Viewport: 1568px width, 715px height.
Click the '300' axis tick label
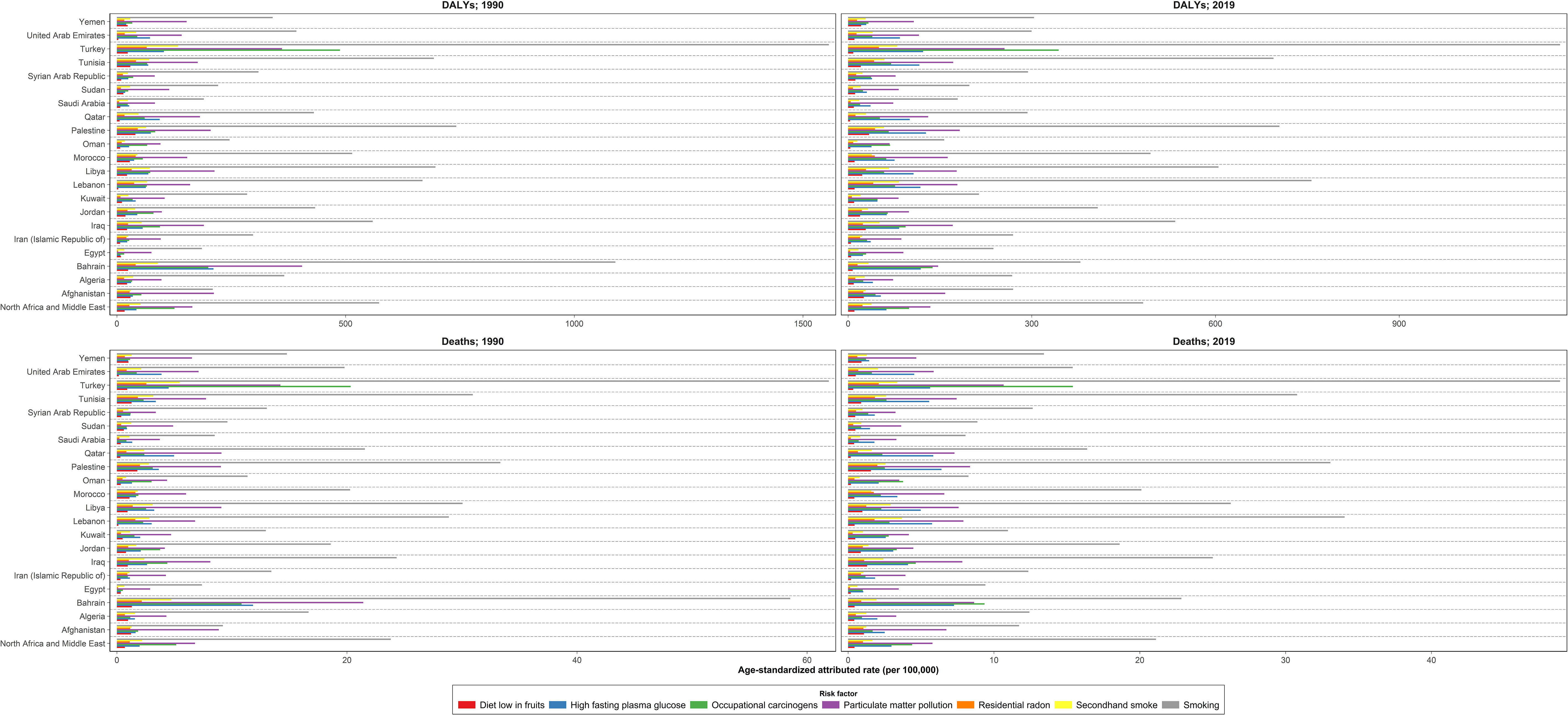[x=1032, y=324]
